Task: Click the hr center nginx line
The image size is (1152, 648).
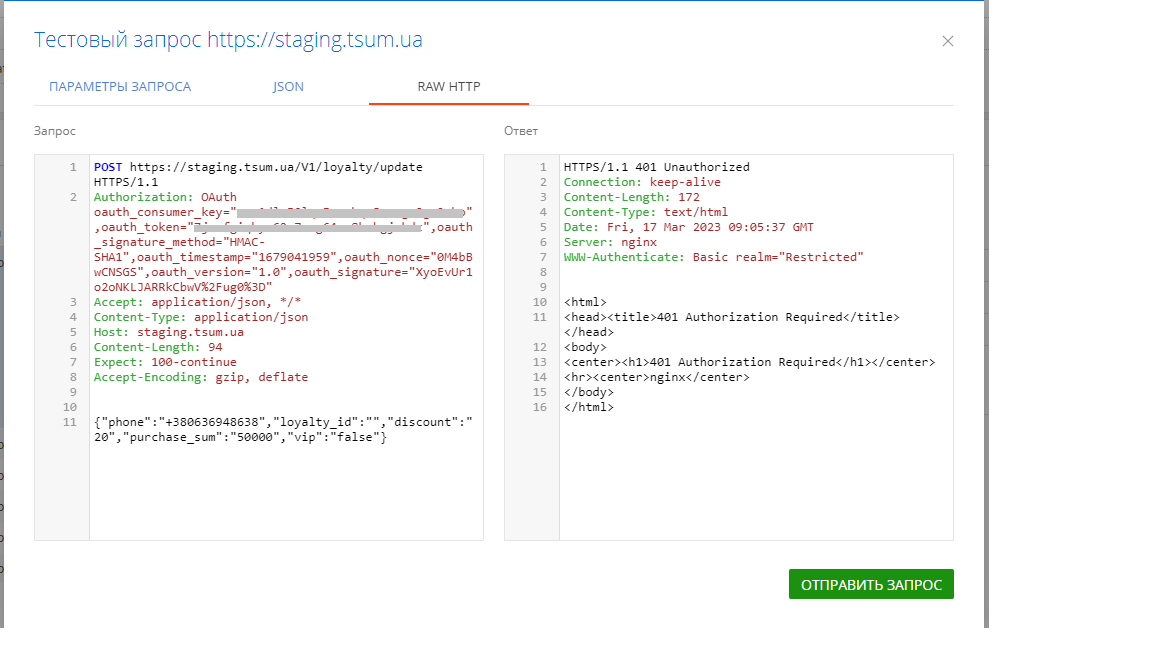Action: [x=657, y=377]
